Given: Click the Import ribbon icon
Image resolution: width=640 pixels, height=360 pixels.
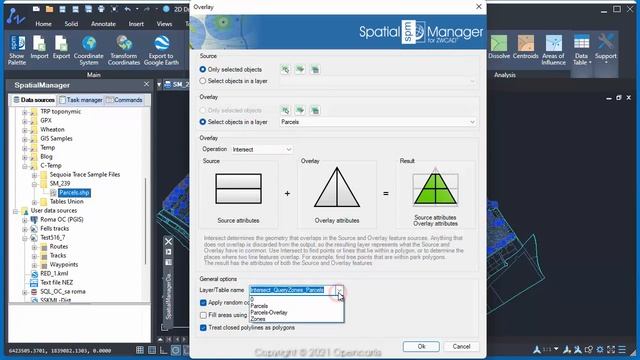Looking at the screenshot, I should [39, 47].
